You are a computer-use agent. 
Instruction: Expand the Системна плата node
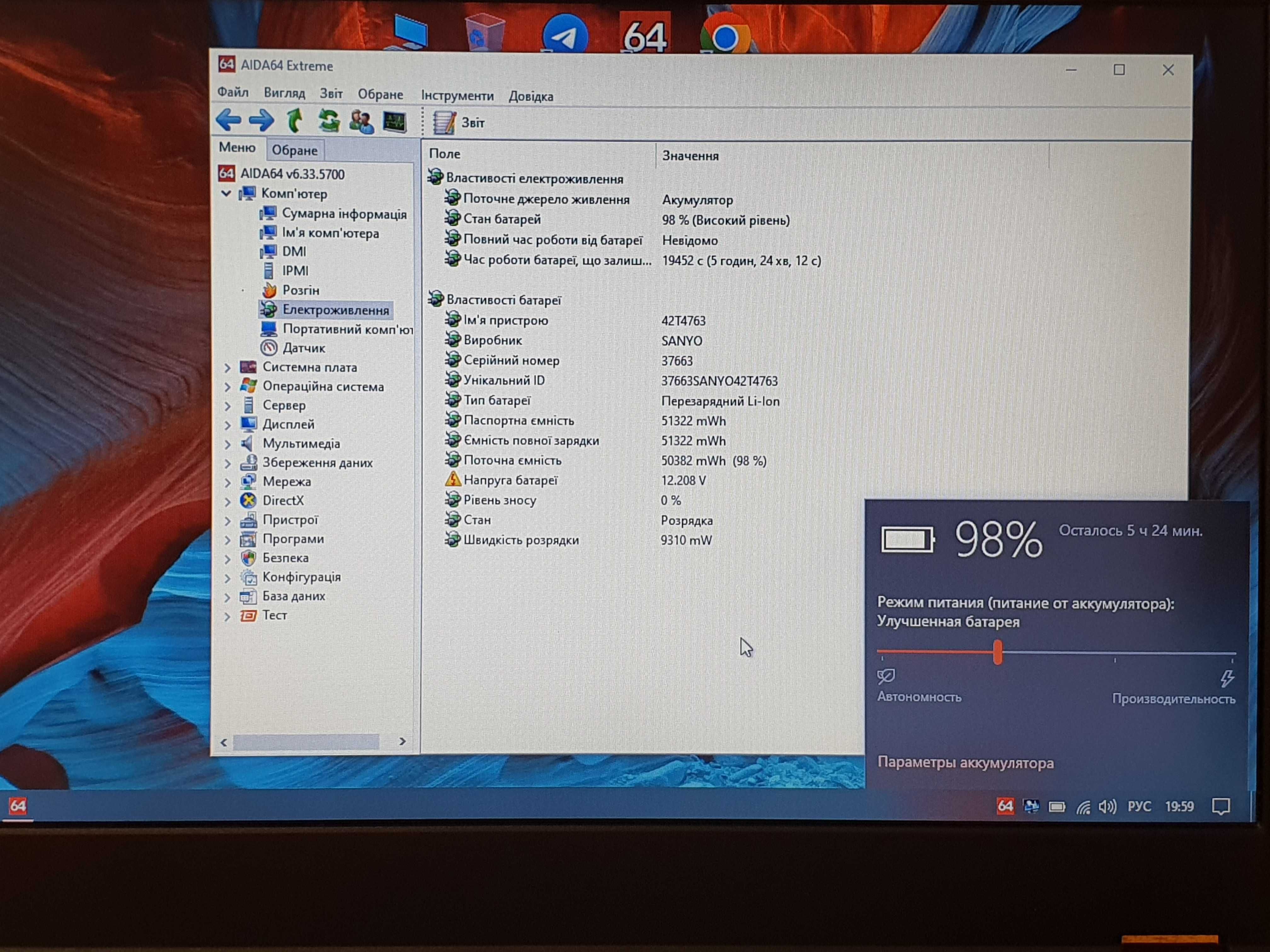[227, 367]
